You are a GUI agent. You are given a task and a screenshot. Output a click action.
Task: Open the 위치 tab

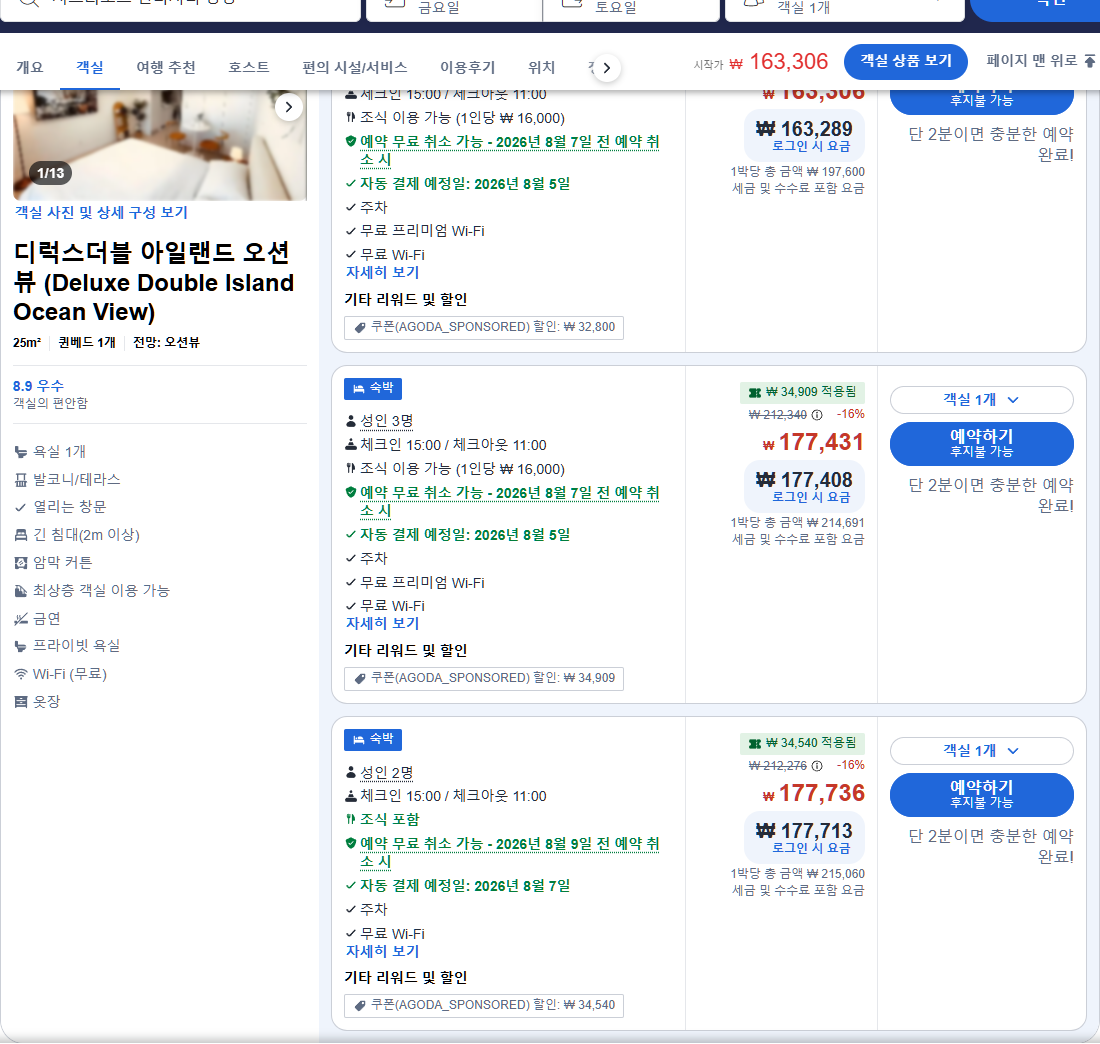pyautogui.click(x=541, y=67)
